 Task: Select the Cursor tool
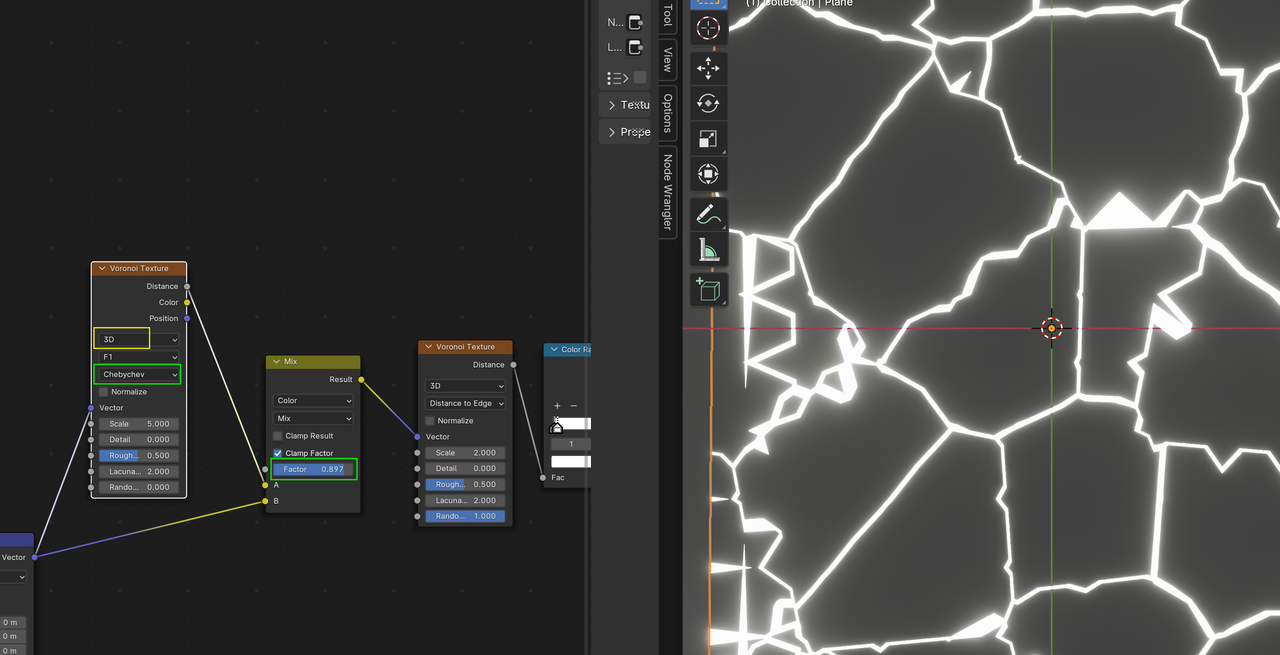tap(708, 29)
